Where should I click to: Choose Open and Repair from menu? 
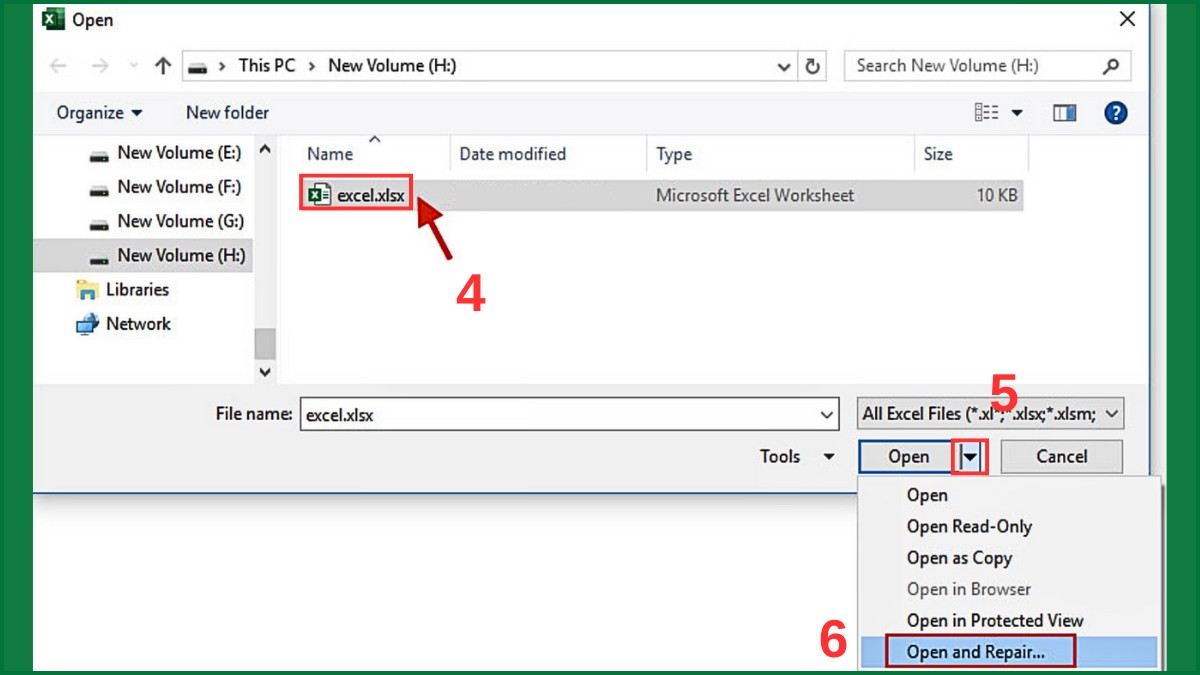pos(980,651)
